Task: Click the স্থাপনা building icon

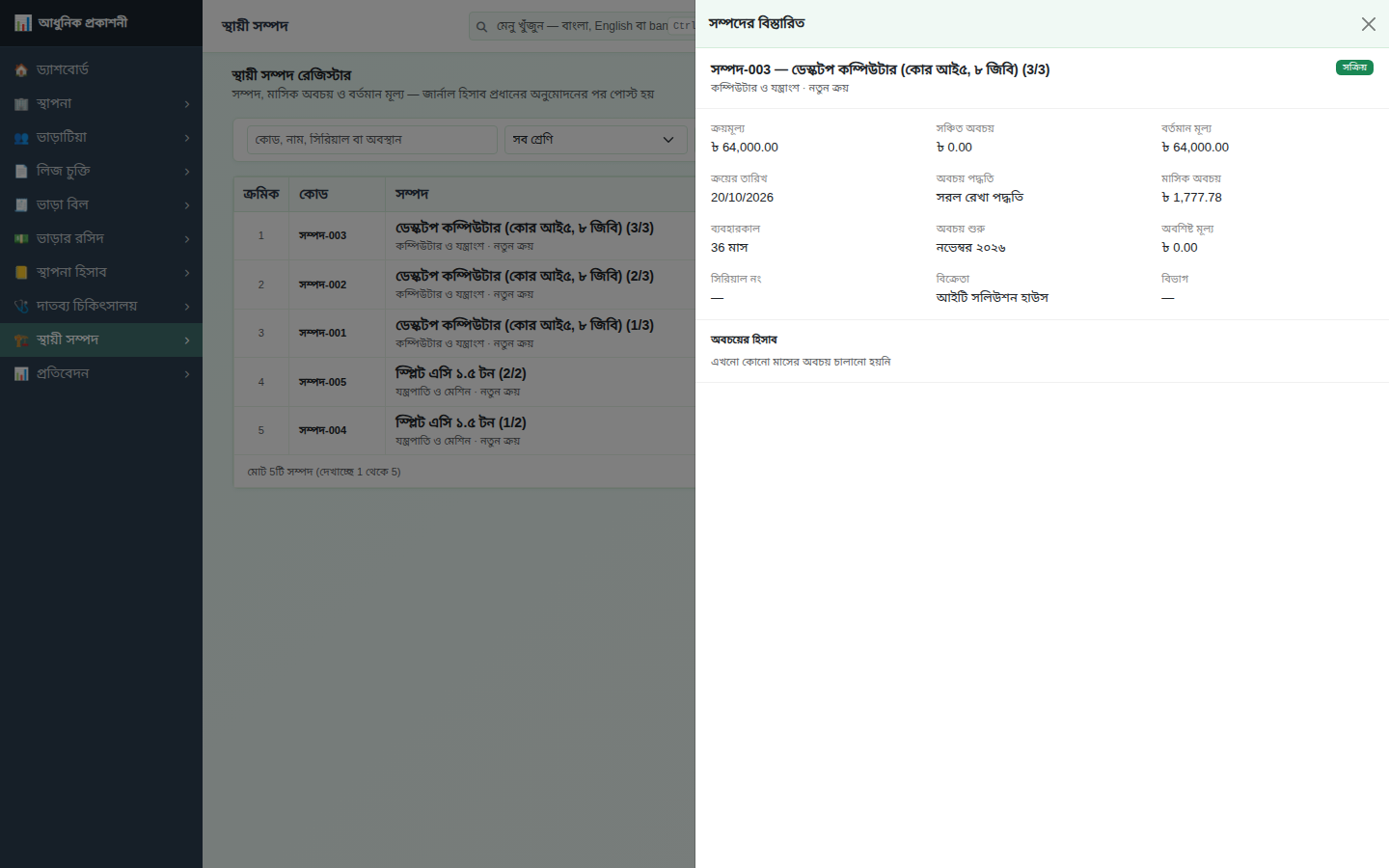Action: [21, 104]
